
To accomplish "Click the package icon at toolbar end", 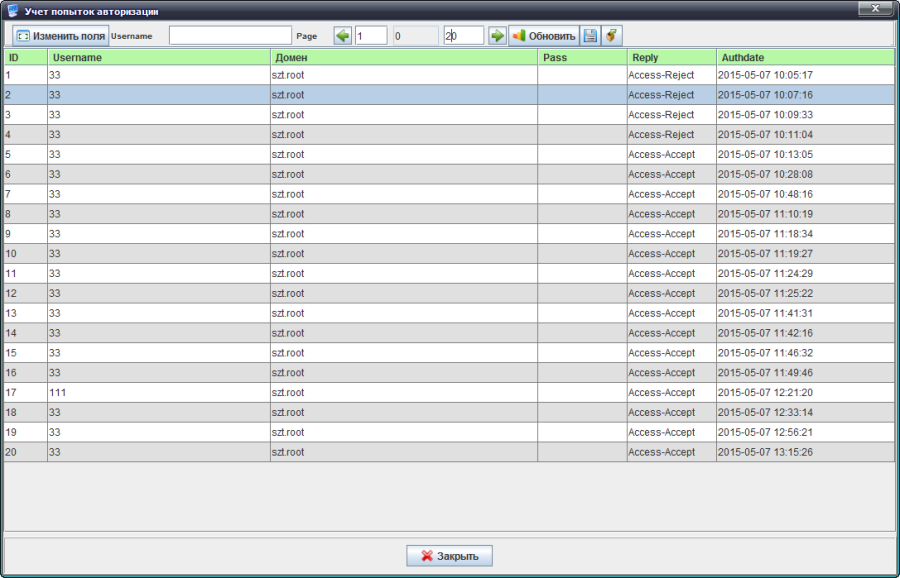I will (x=612, y=36).
